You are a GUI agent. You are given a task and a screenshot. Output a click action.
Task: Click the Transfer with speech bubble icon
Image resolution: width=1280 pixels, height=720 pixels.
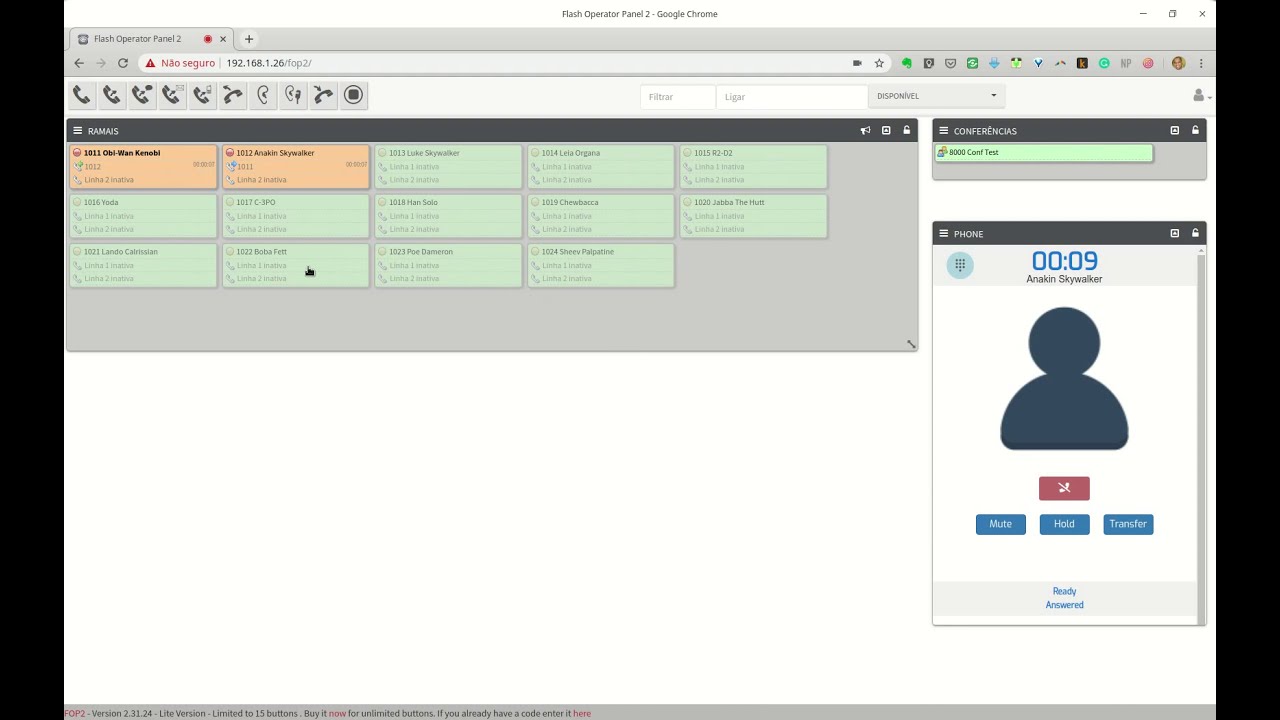click(142, 95)
